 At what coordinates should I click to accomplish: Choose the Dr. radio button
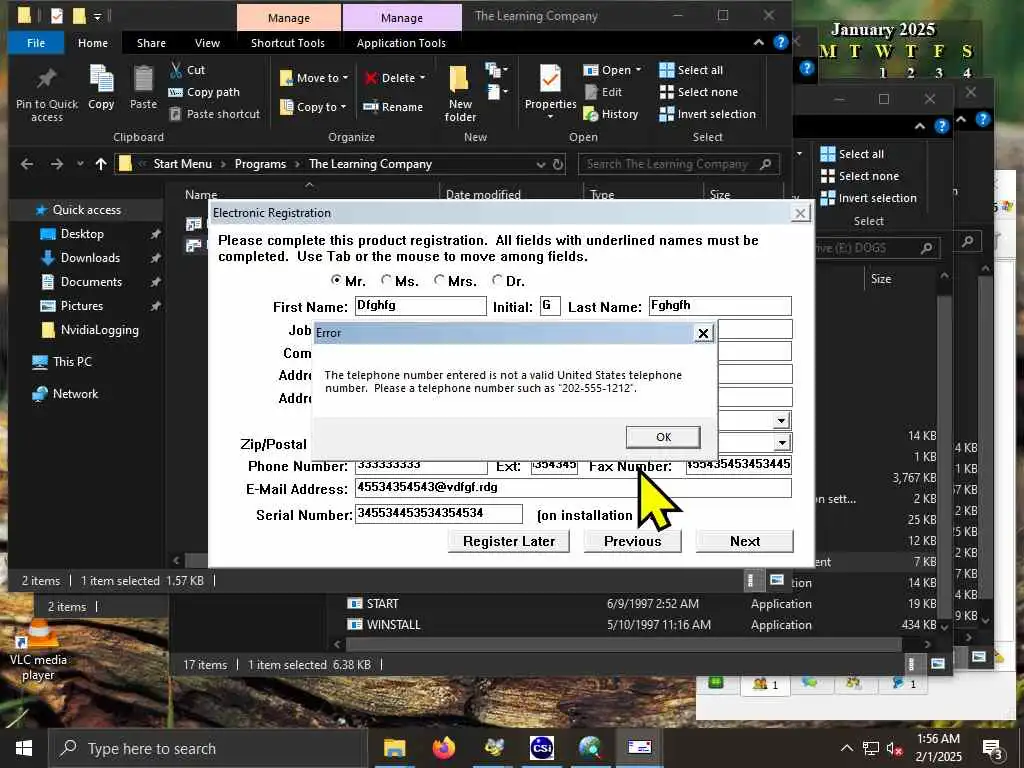[x=498, y=280]
